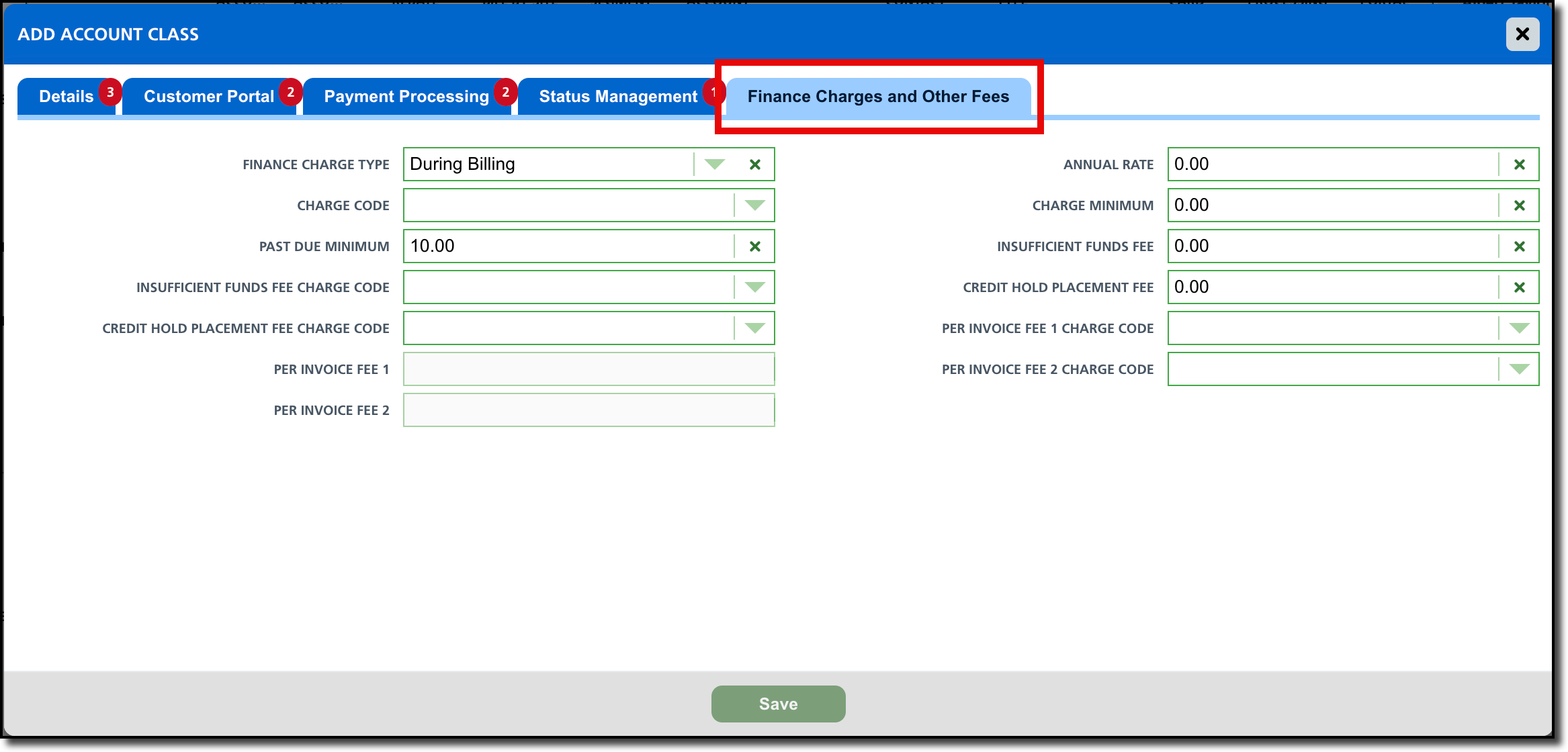
Task: Go to the Payment Processing tab
Action: pos(406,97)
